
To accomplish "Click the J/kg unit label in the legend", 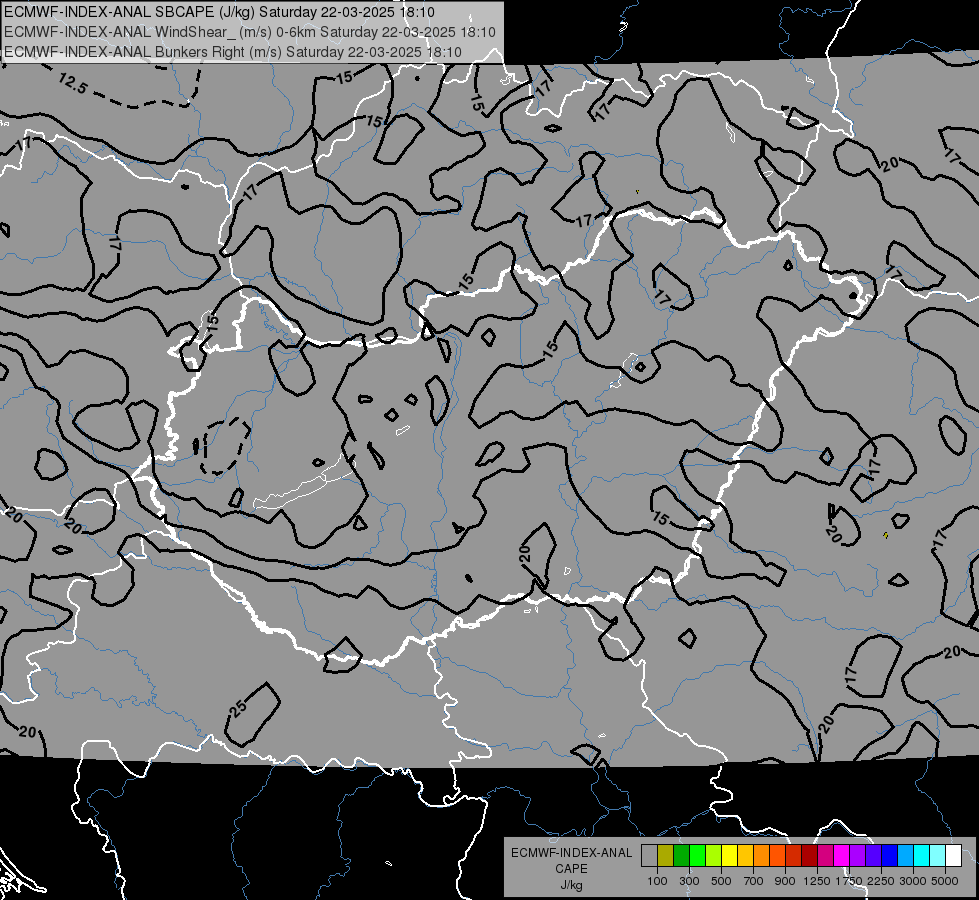I will 571,885.
